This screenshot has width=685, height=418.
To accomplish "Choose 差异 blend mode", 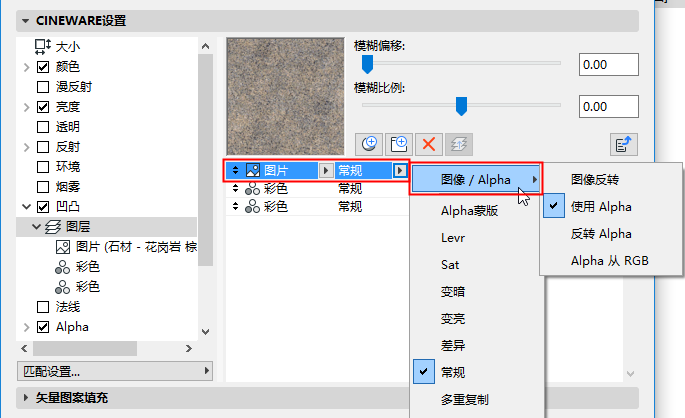I will pos(453,345).
